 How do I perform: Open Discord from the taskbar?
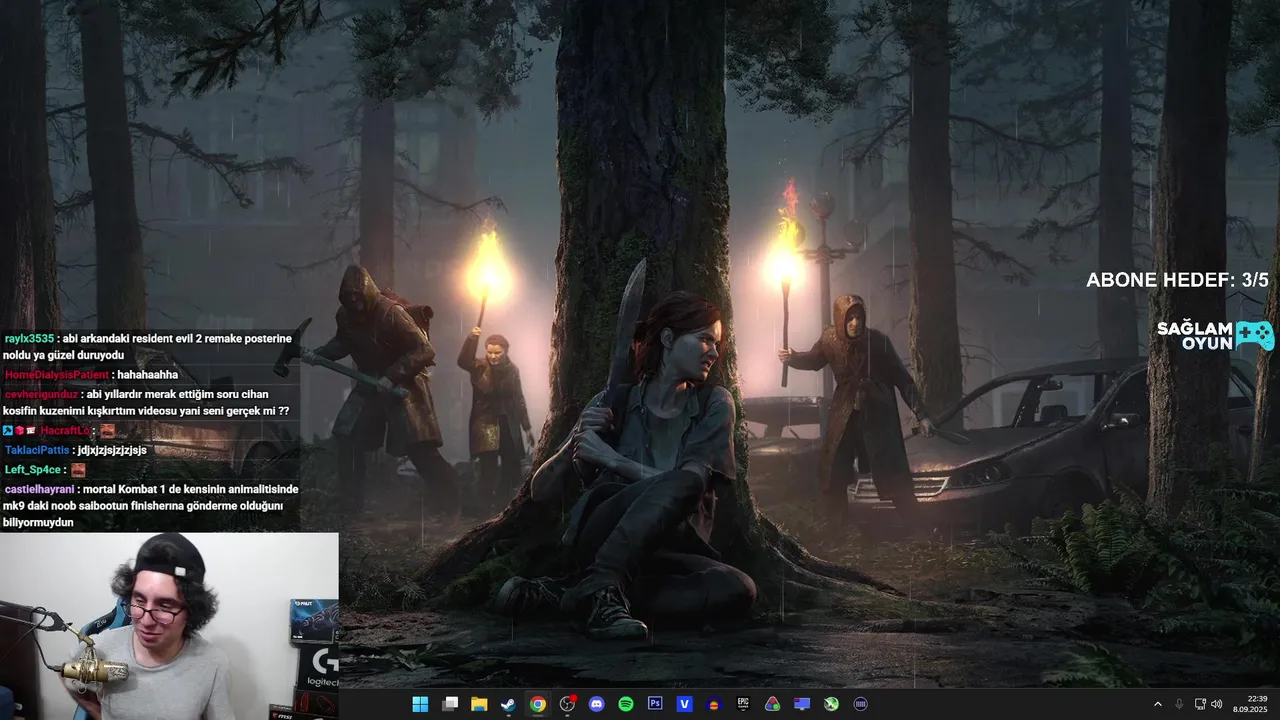pos(597,704)
